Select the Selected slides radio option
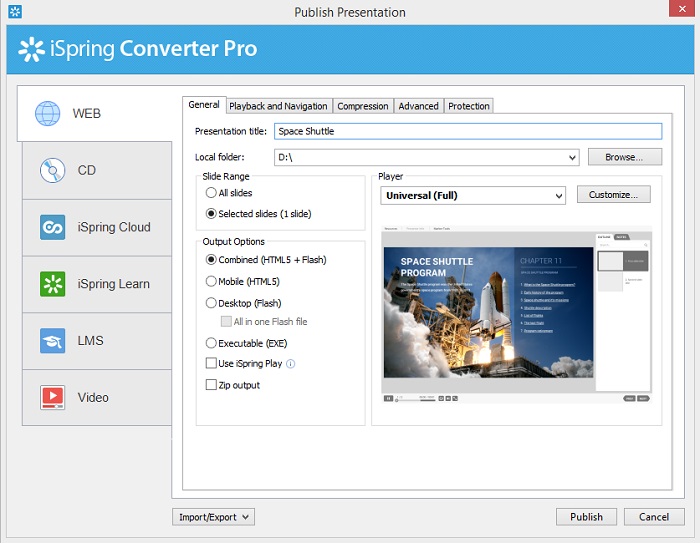This screenshot has height=543, width=700. (211, 213)
